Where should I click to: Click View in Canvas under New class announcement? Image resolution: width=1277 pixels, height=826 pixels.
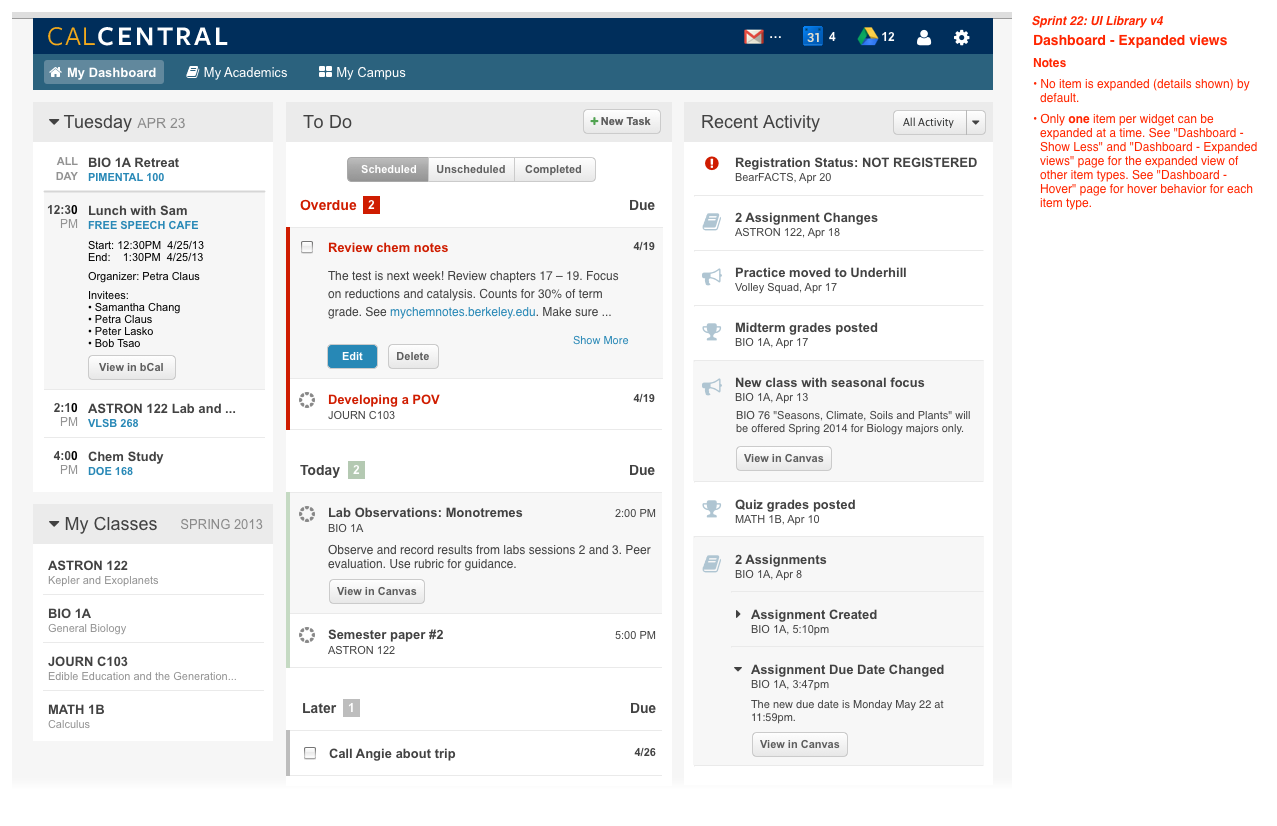(x=784, y=458)
